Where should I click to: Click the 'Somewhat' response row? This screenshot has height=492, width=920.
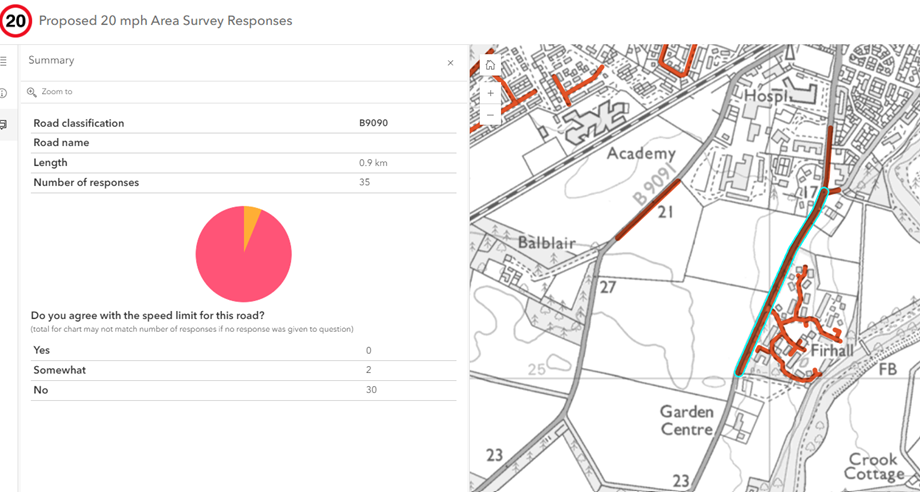point(243,370)
